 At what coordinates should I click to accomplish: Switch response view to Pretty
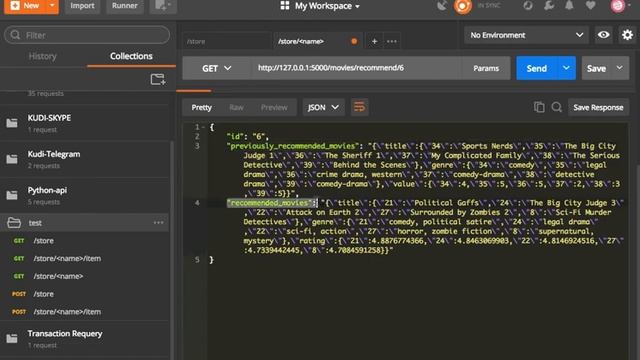(x=202, y=107)
